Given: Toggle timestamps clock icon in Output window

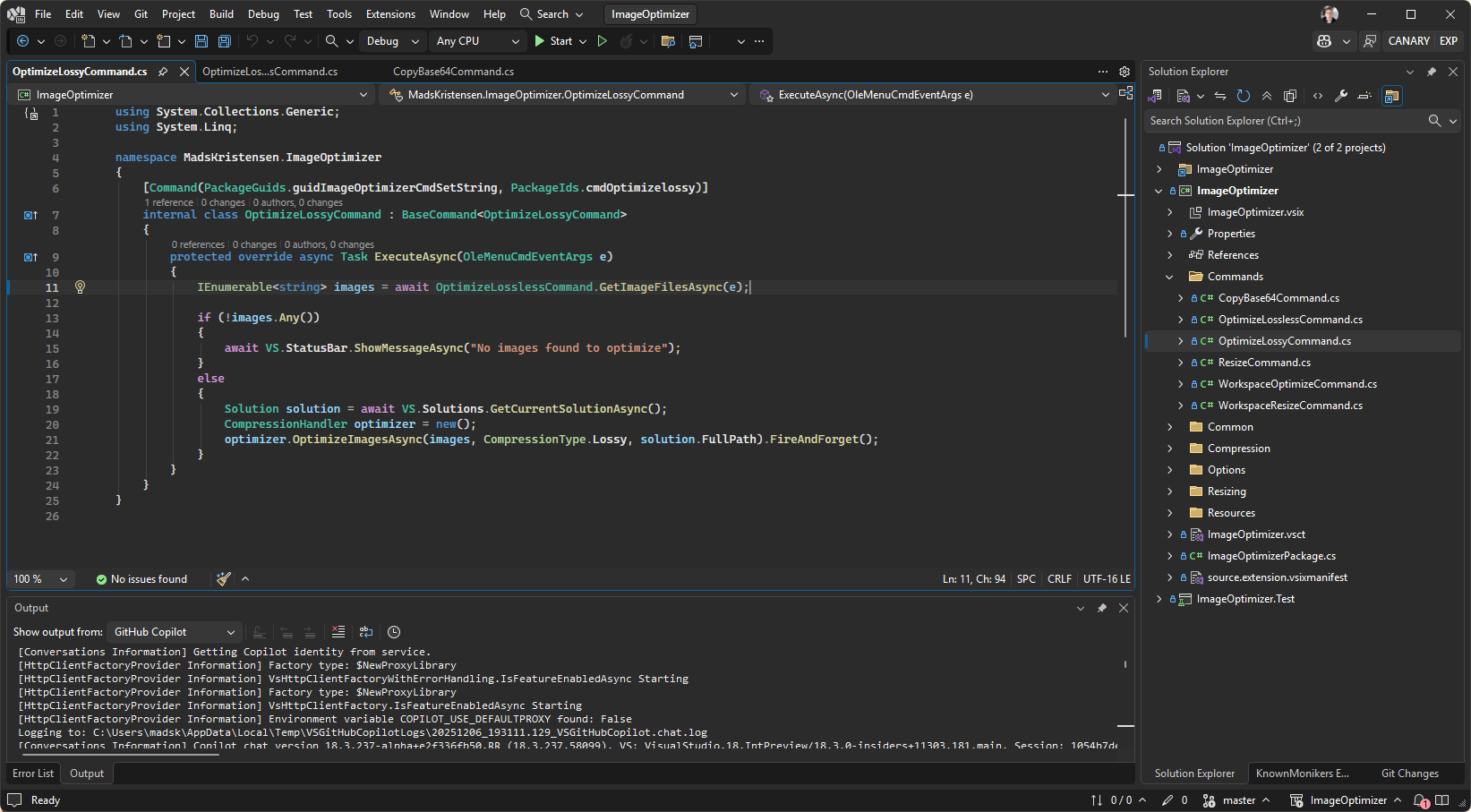Looking at the screenshot, I should pos(394,632).
